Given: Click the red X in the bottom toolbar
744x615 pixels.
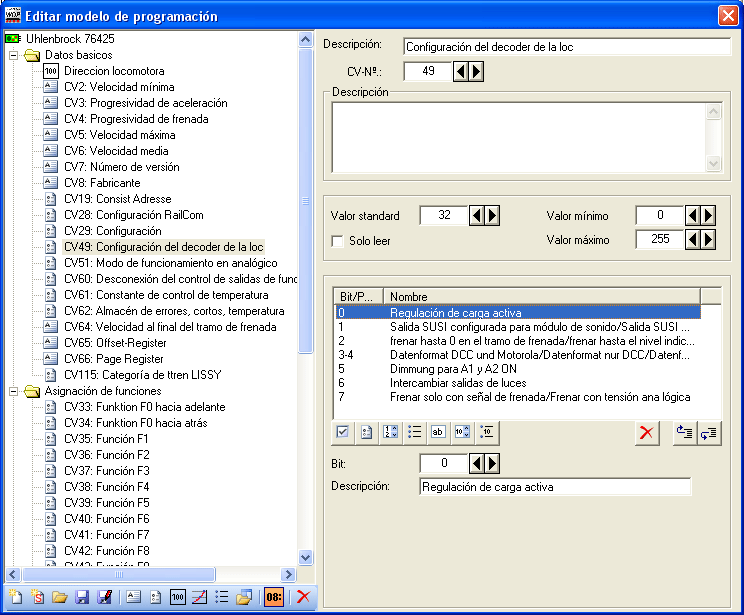Looking at the screenshot, I should click(x=304, y=596).
